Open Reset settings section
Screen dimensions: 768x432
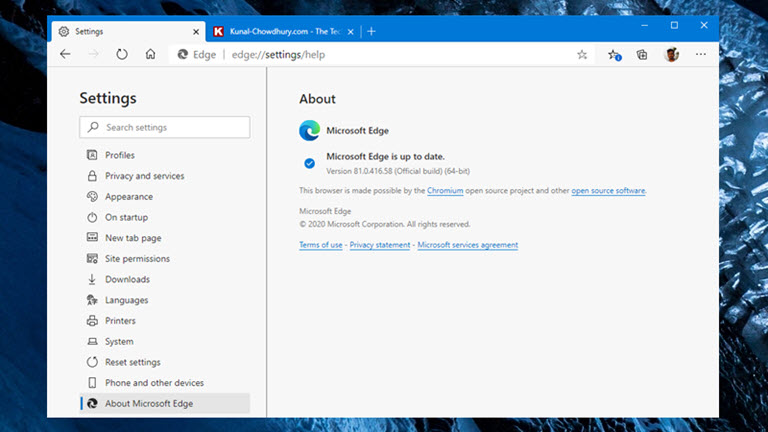tap(165, 362)
